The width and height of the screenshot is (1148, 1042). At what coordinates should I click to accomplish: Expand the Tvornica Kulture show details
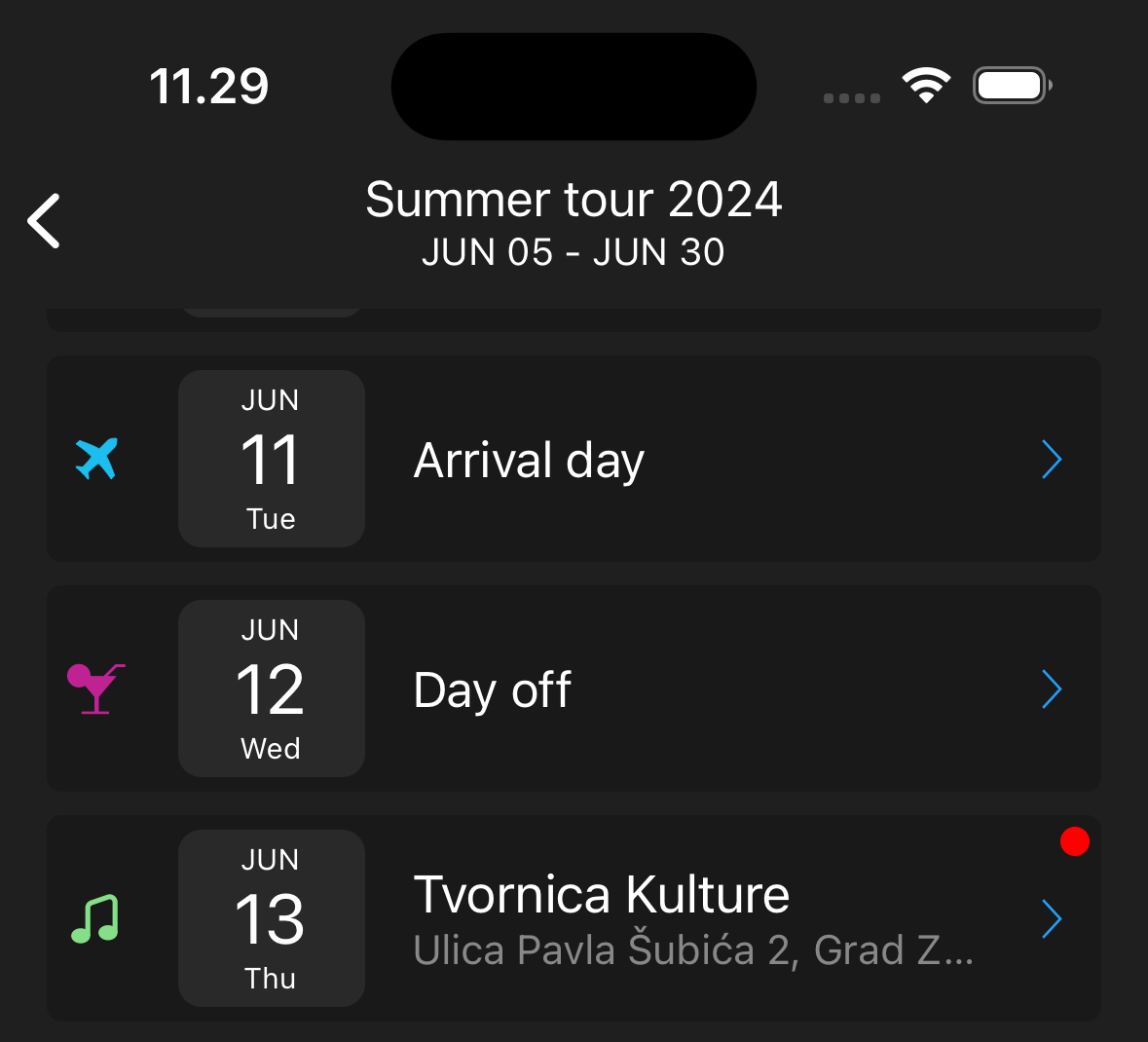(x=1052, y=918)
